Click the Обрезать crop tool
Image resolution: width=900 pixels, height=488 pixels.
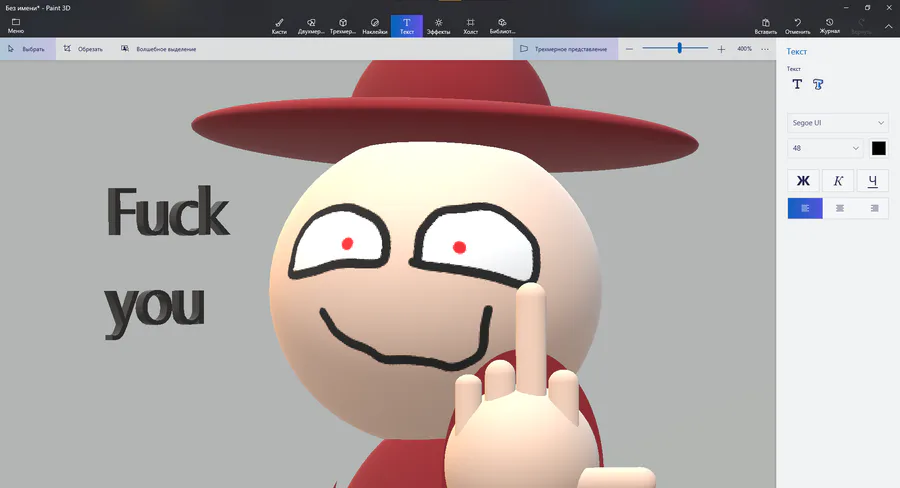pos(83,49)
